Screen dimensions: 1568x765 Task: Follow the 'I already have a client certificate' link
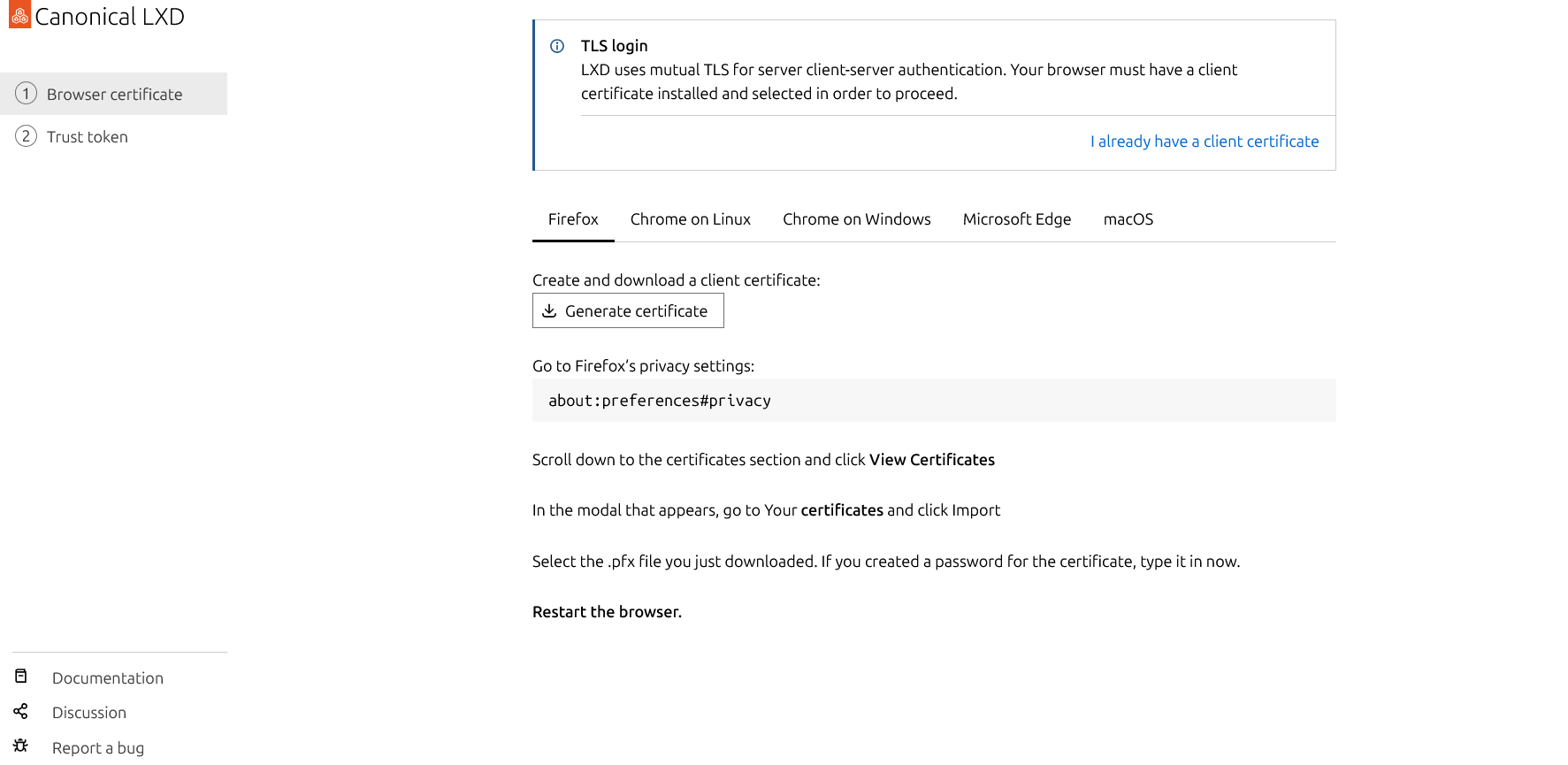(x=1204, y=142)
